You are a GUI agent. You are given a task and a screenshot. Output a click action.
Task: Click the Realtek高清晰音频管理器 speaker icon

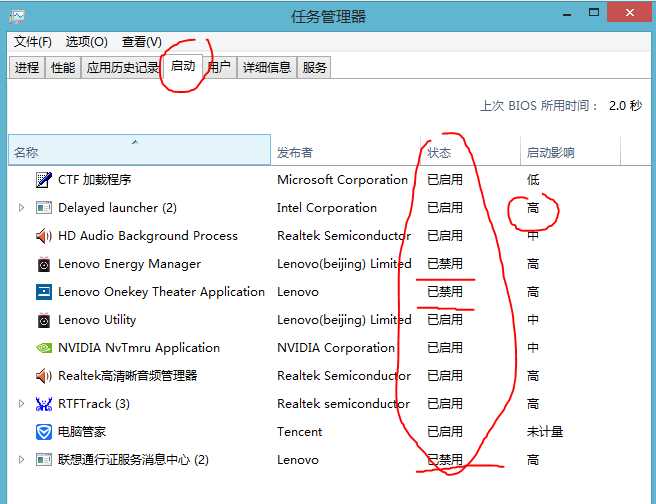coord(44,376)
